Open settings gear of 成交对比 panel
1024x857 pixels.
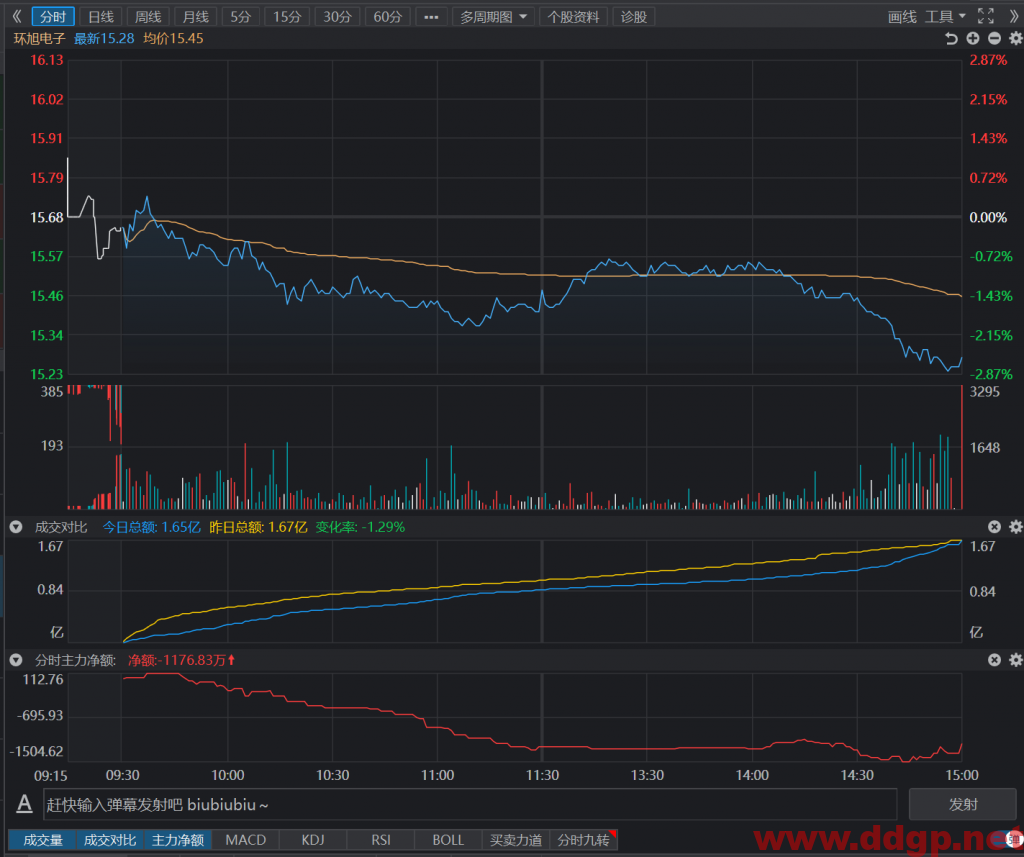(1016, 526)
